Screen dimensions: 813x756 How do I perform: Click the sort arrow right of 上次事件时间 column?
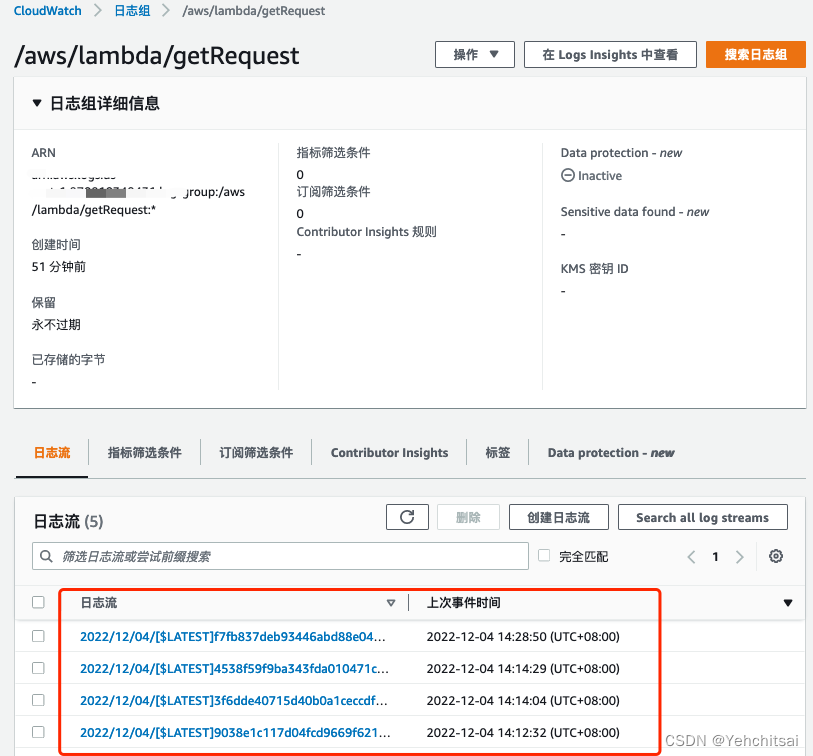788,603
